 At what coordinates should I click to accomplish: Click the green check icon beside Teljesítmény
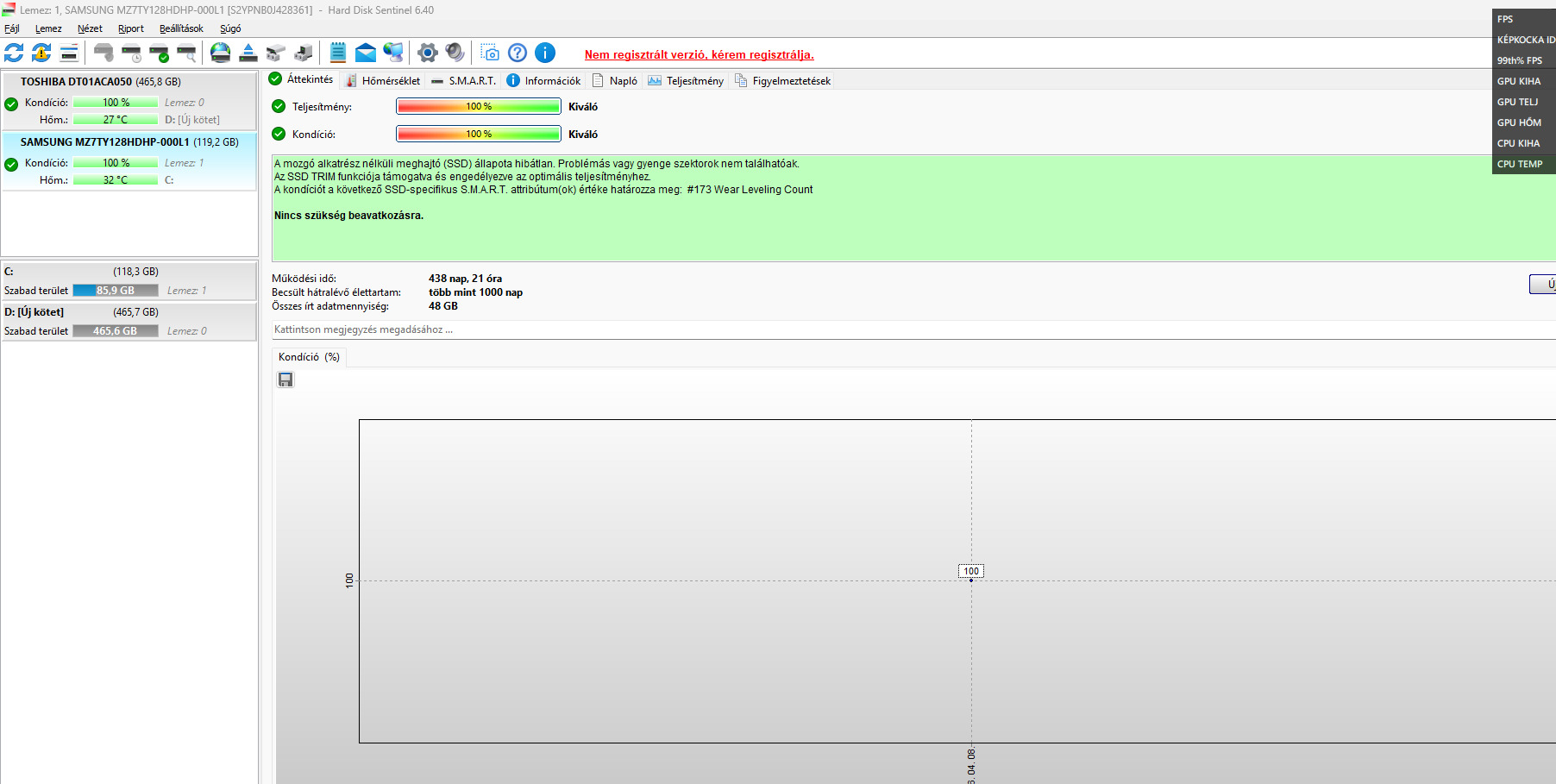tap(279, 106)
